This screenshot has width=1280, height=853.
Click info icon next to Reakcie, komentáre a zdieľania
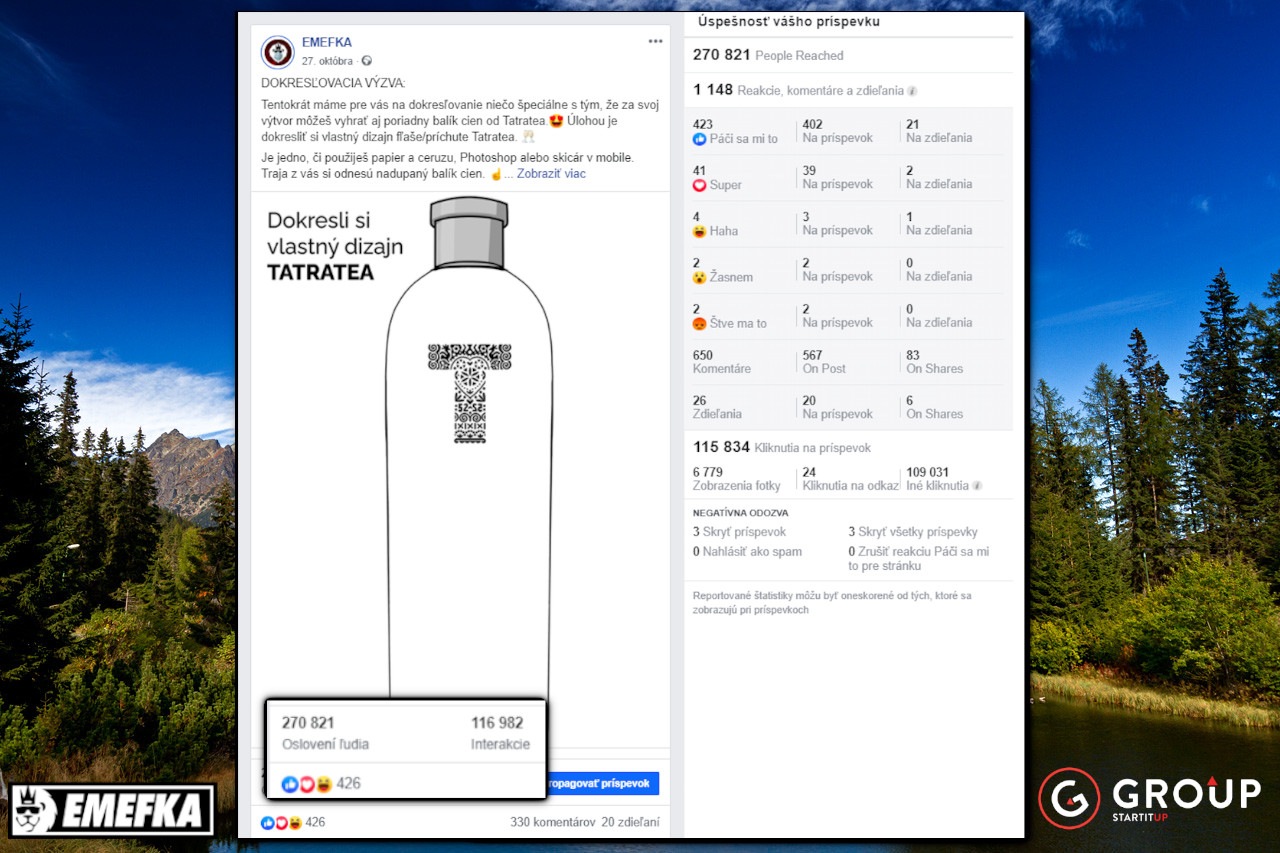tap(912, 91)
